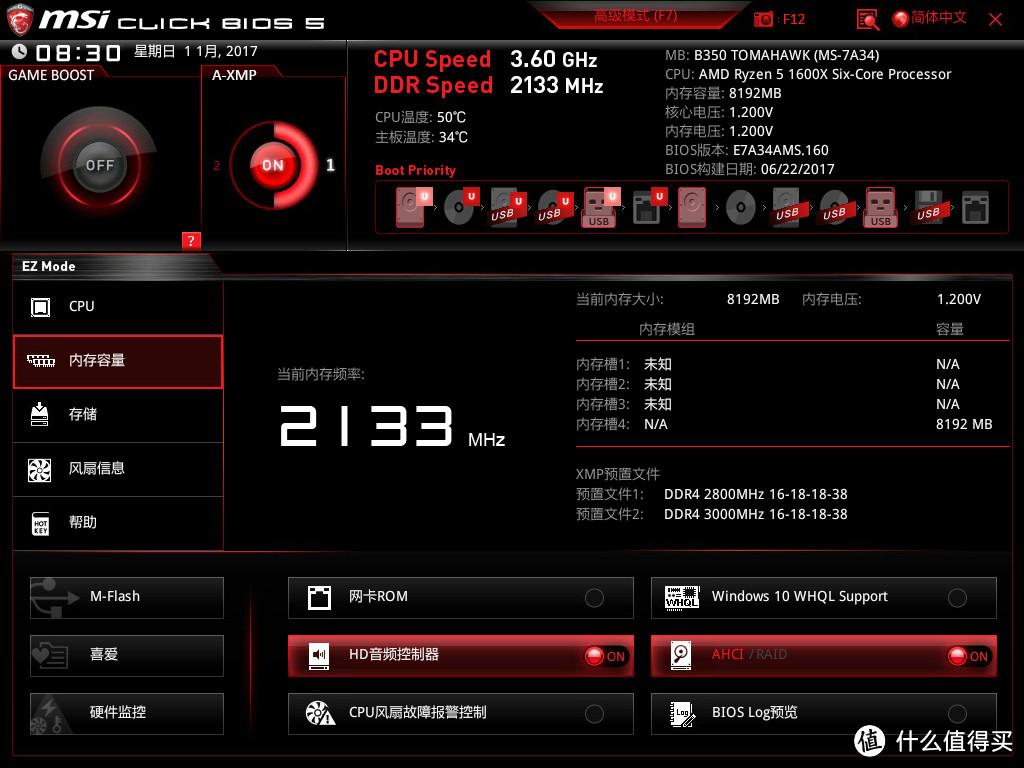
Task: Turn off the HD音频控制器 ON switch
Action: pyautogui.click(x=606, y=656)
